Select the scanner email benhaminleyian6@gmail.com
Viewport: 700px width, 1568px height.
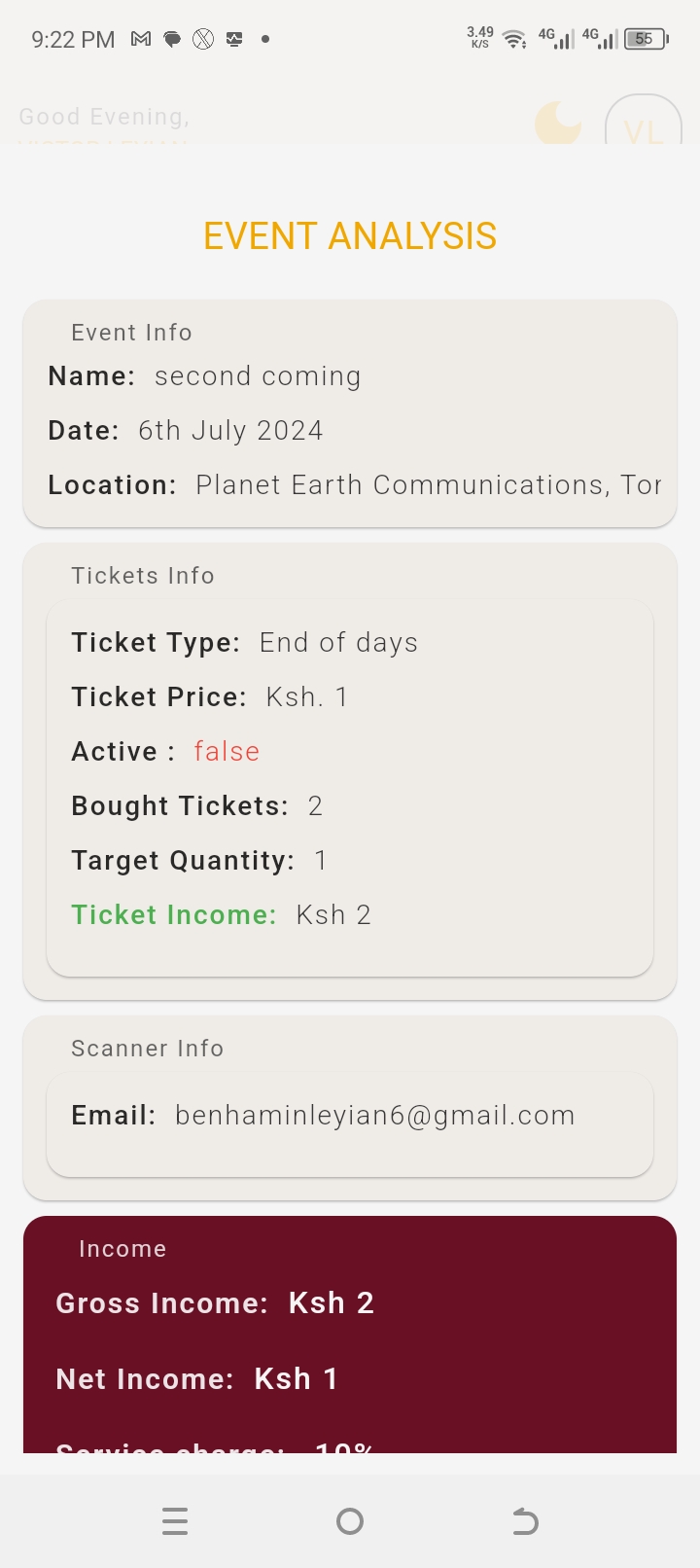pyautogui.click(x=374, y=1116)
